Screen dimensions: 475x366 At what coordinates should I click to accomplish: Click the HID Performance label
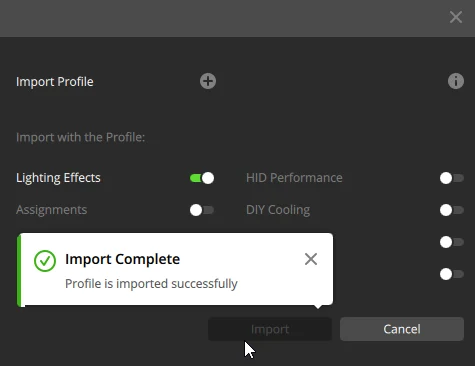point(294,178)
